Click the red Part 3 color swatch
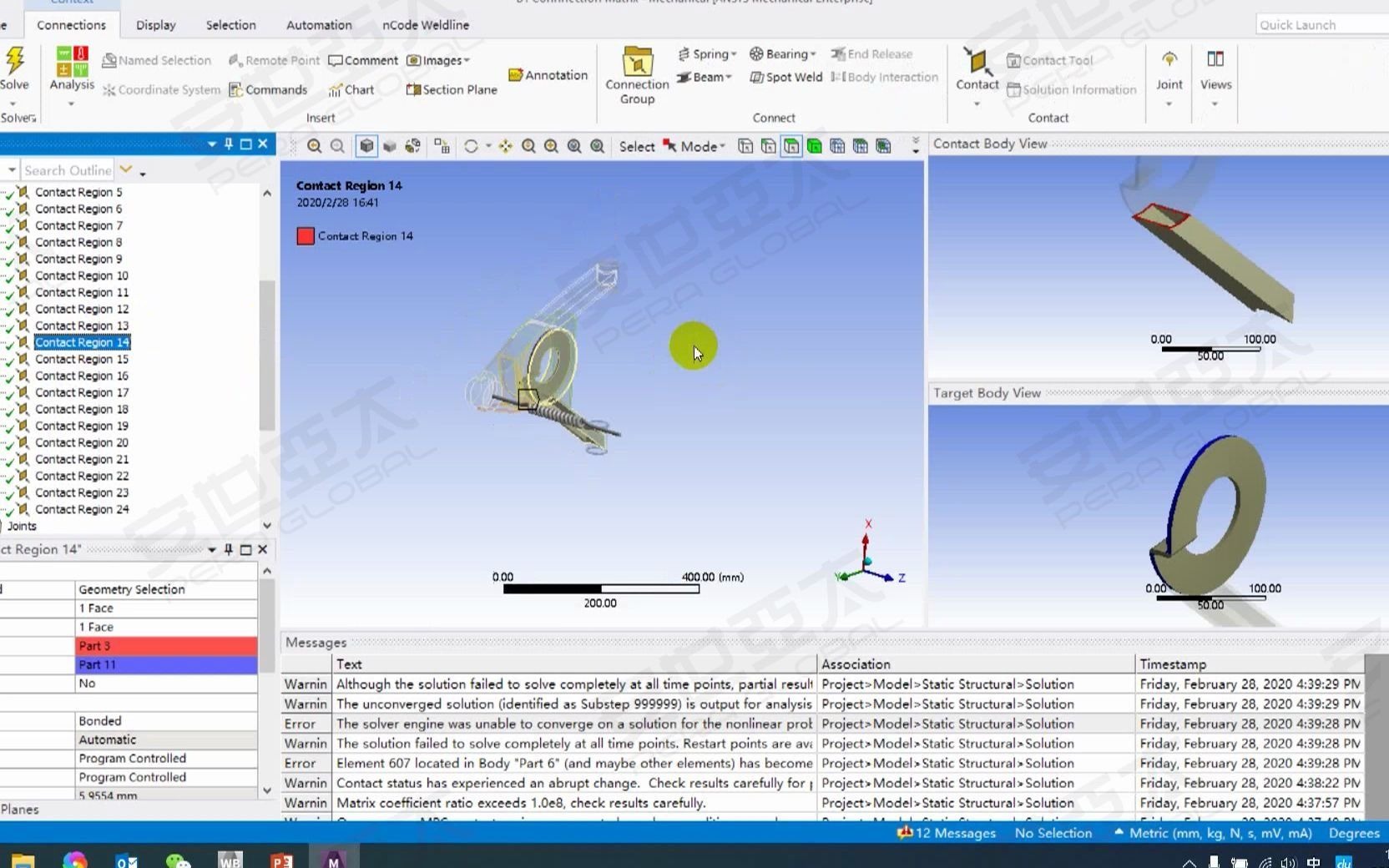Image resolution: width=1389 pixels, height=868 pixels. 166,645
